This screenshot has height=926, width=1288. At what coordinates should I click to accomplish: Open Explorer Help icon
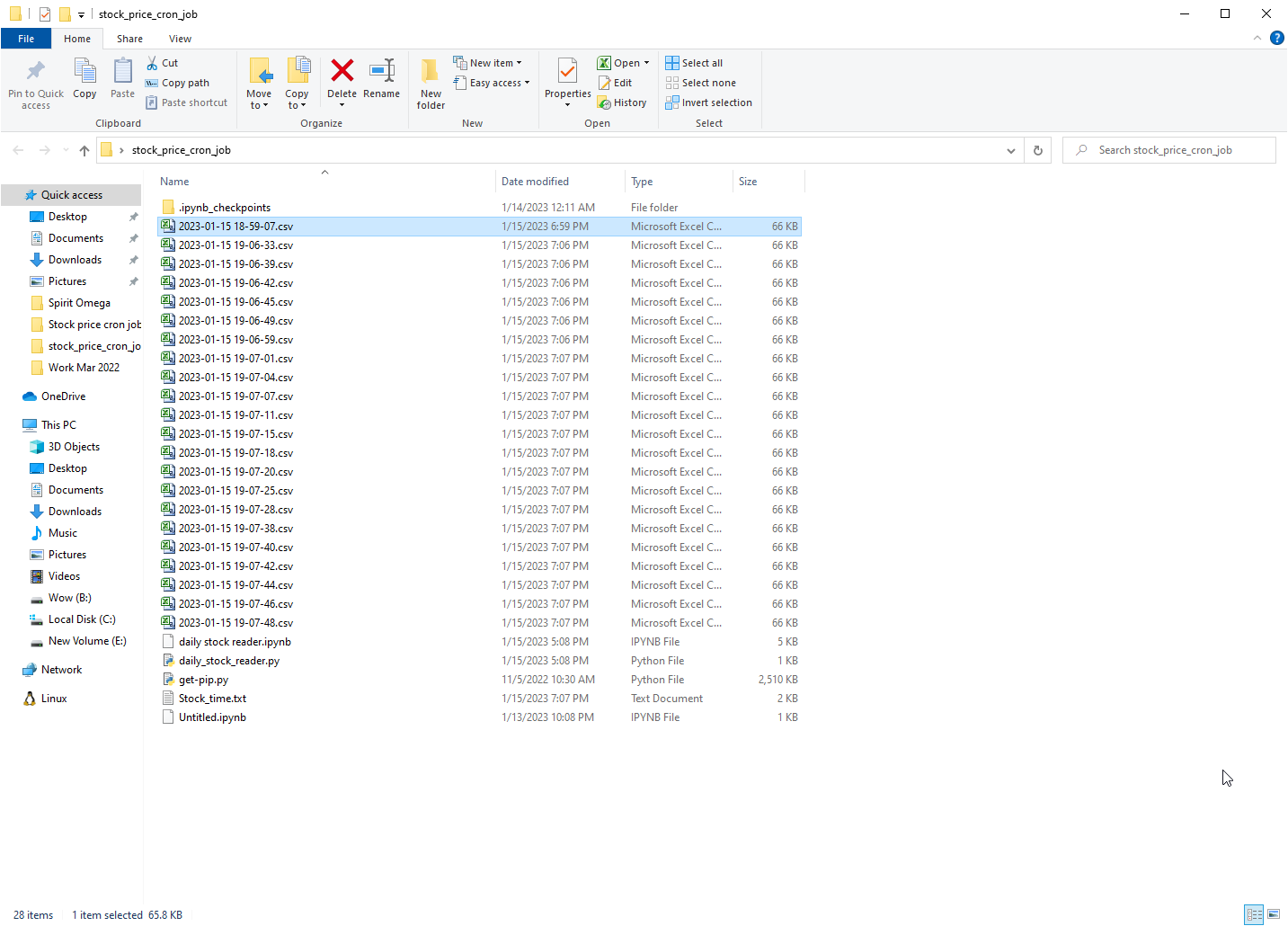coord(1276,38)
